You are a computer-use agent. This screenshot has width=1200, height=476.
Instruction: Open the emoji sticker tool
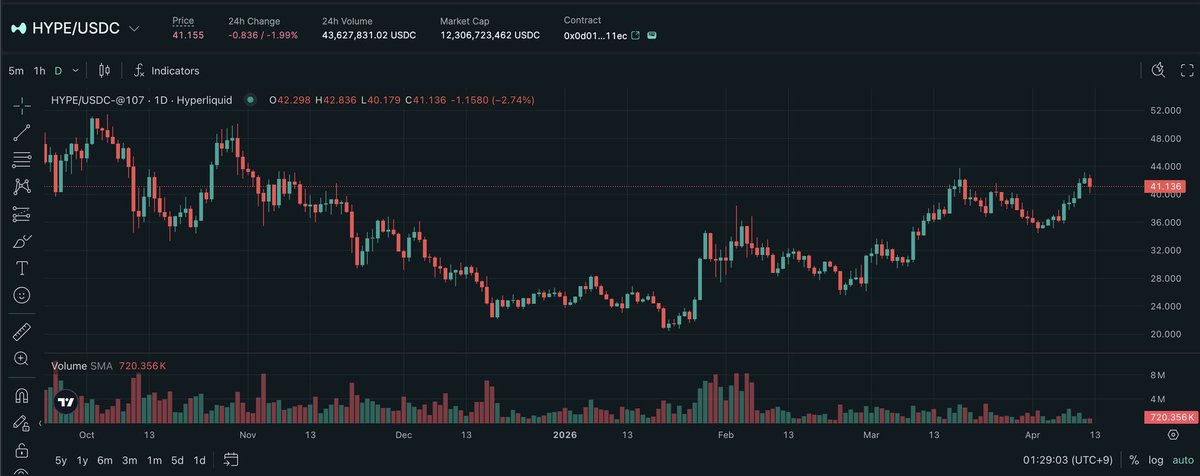22,295
